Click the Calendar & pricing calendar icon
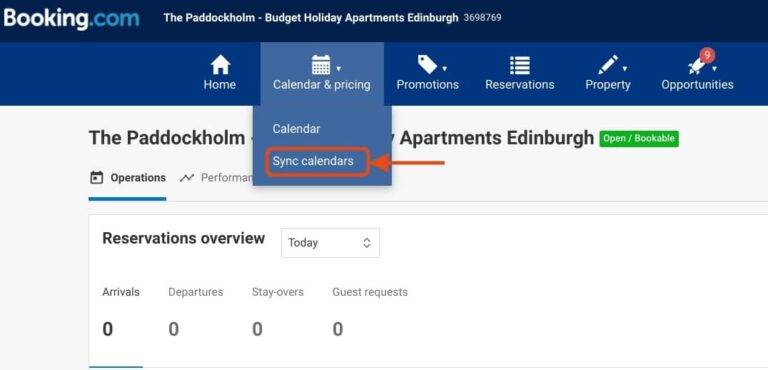The image size is (768, 370). (321, 65)
